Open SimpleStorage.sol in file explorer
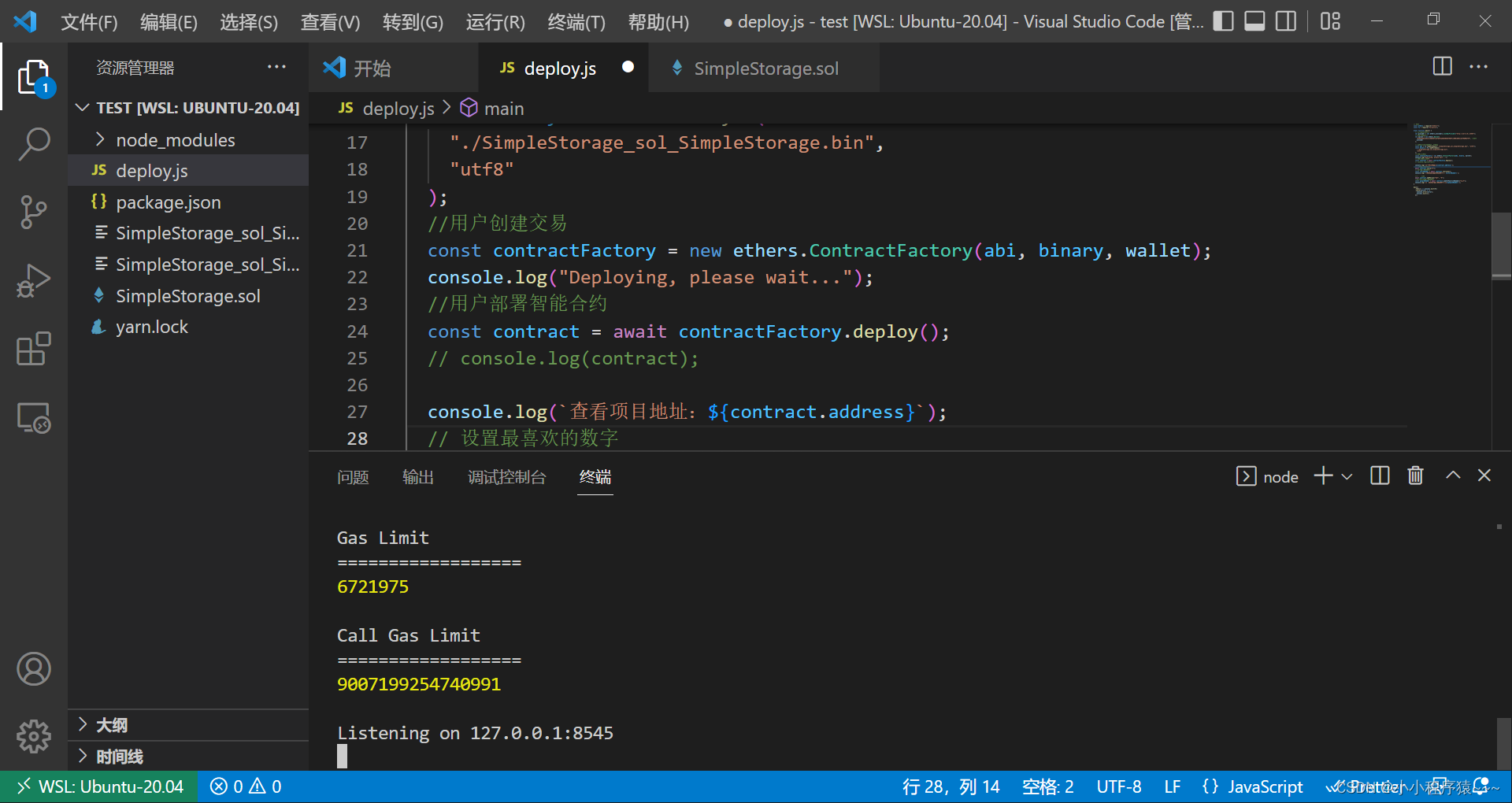The image size is (1512, 803). point(188,296)
